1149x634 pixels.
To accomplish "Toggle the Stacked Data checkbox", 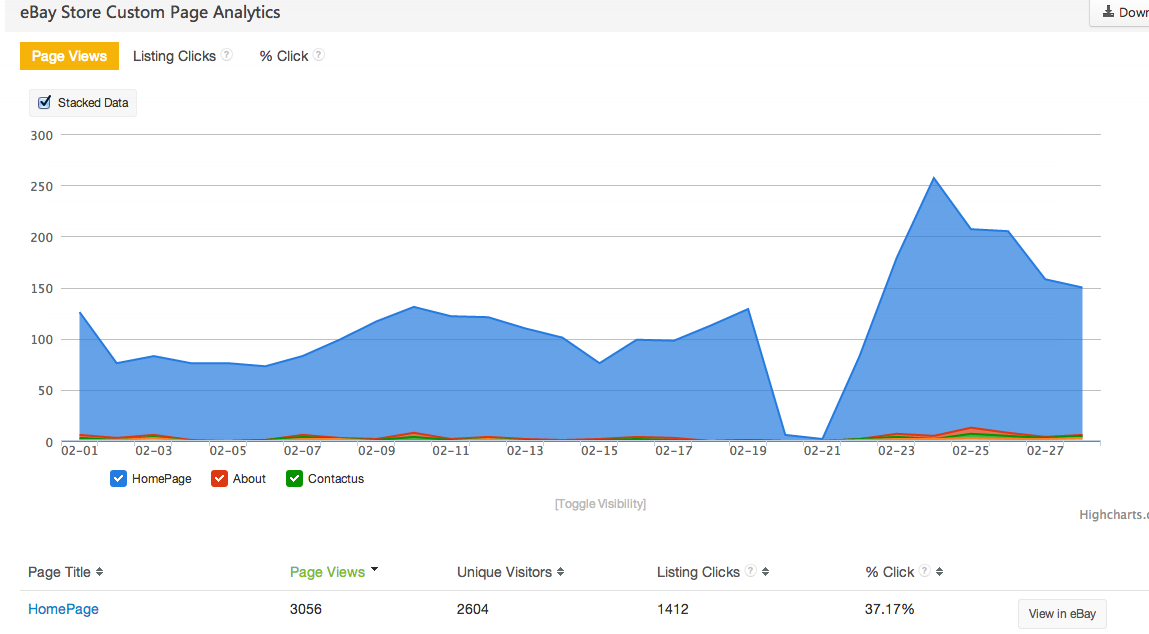I will click(45, 102).
